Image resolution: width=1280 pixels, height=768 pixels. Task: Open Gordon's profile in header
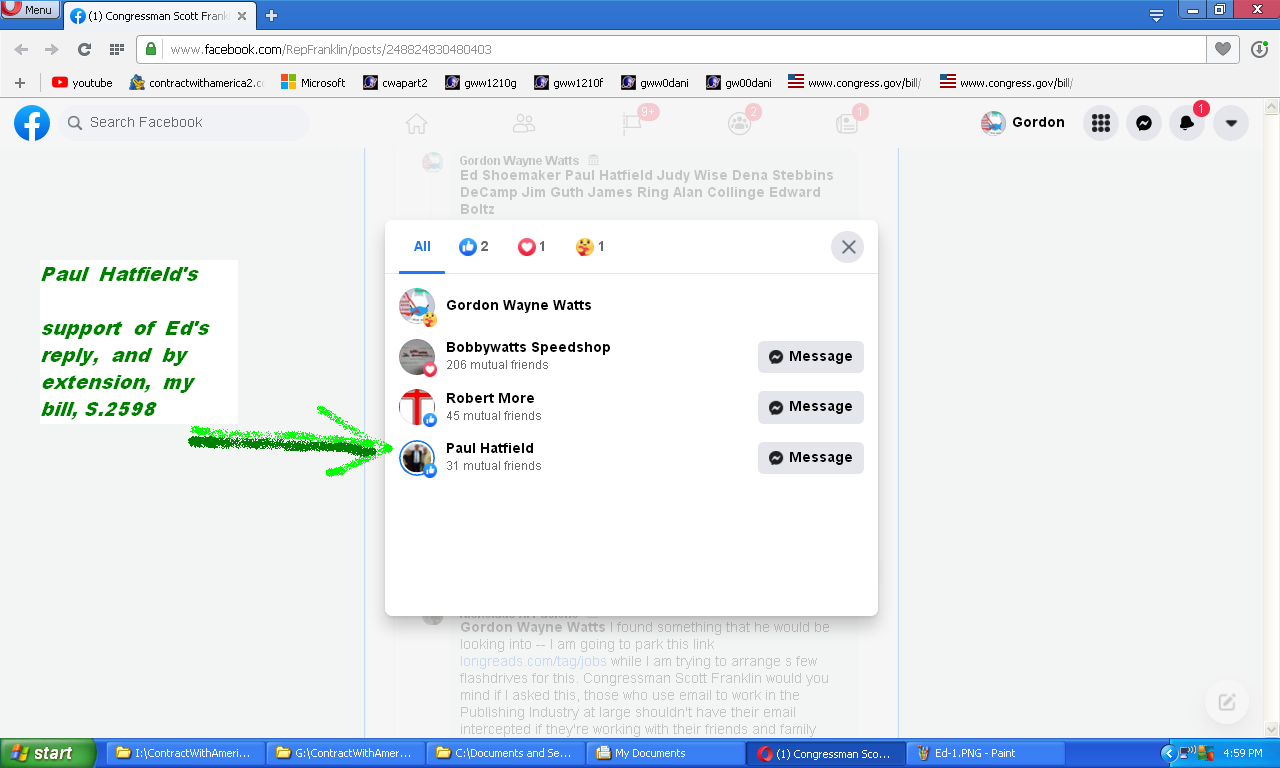pos(1023,123)
